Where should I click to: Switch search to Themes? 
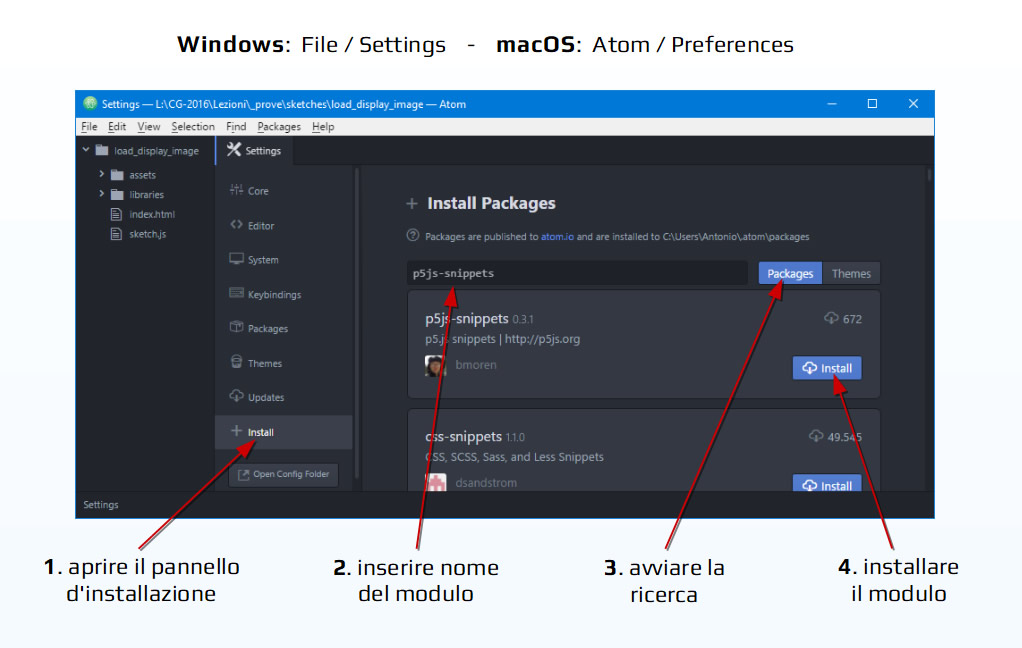(x=851, y=274)
